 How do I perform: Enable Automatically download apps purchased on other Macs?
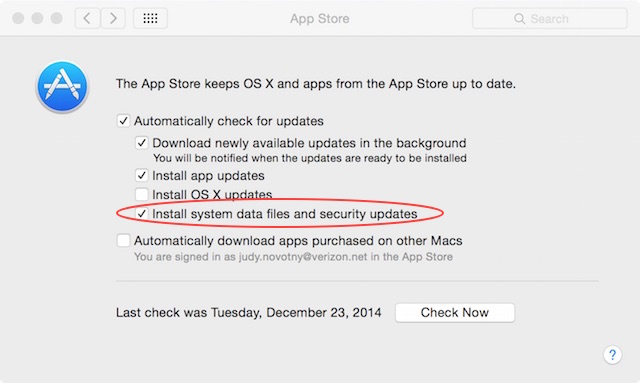[x=123, y=240]
